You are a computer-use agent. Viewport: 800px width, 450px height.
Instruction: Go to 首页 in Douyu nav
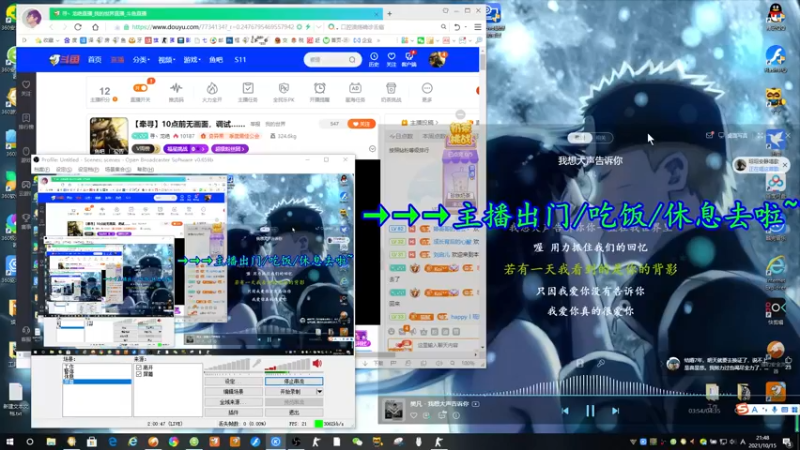[94, 60]
